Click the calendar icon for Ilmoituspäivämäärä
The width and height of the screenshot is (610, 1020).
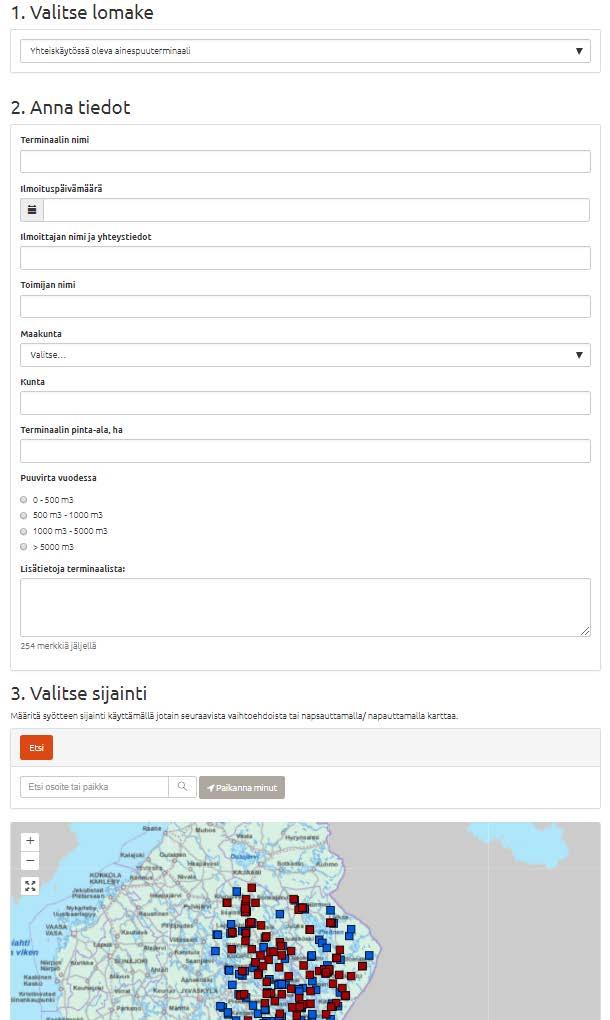pos(32,210)
